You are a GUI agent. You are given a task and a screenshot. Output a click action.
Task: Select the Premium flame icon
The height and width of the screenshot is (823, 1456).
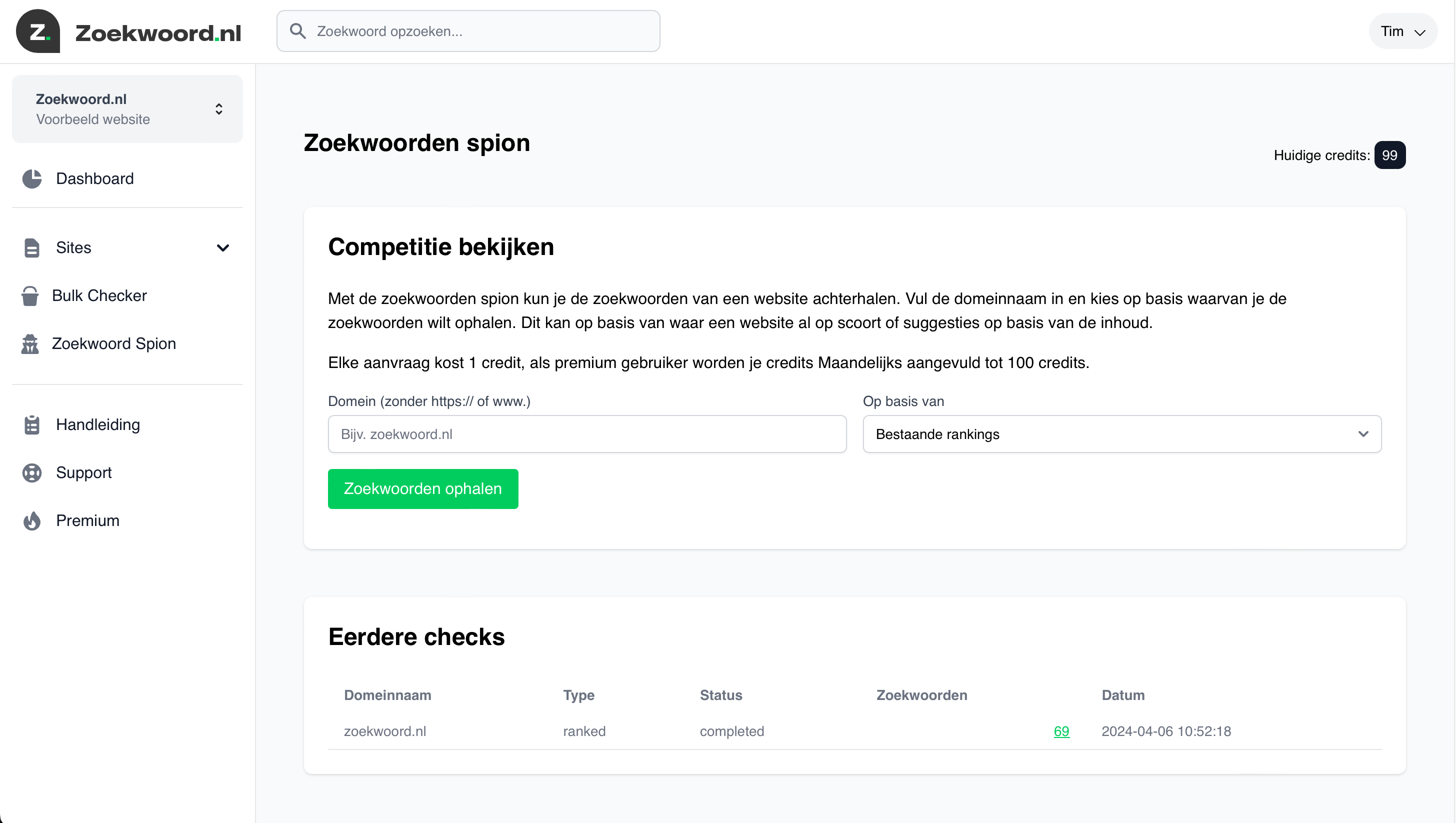(x=31, y=520)
